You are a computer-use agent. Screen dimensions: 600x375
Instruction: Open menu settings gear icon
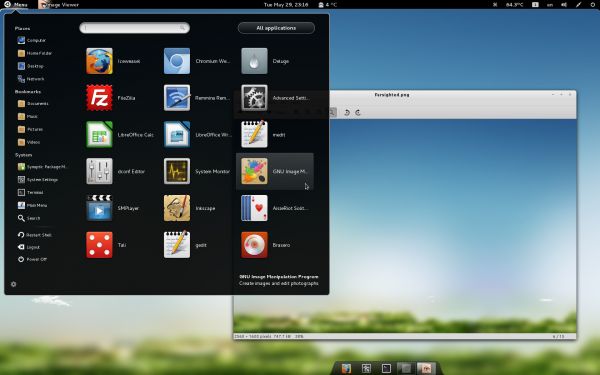(13, 284)
